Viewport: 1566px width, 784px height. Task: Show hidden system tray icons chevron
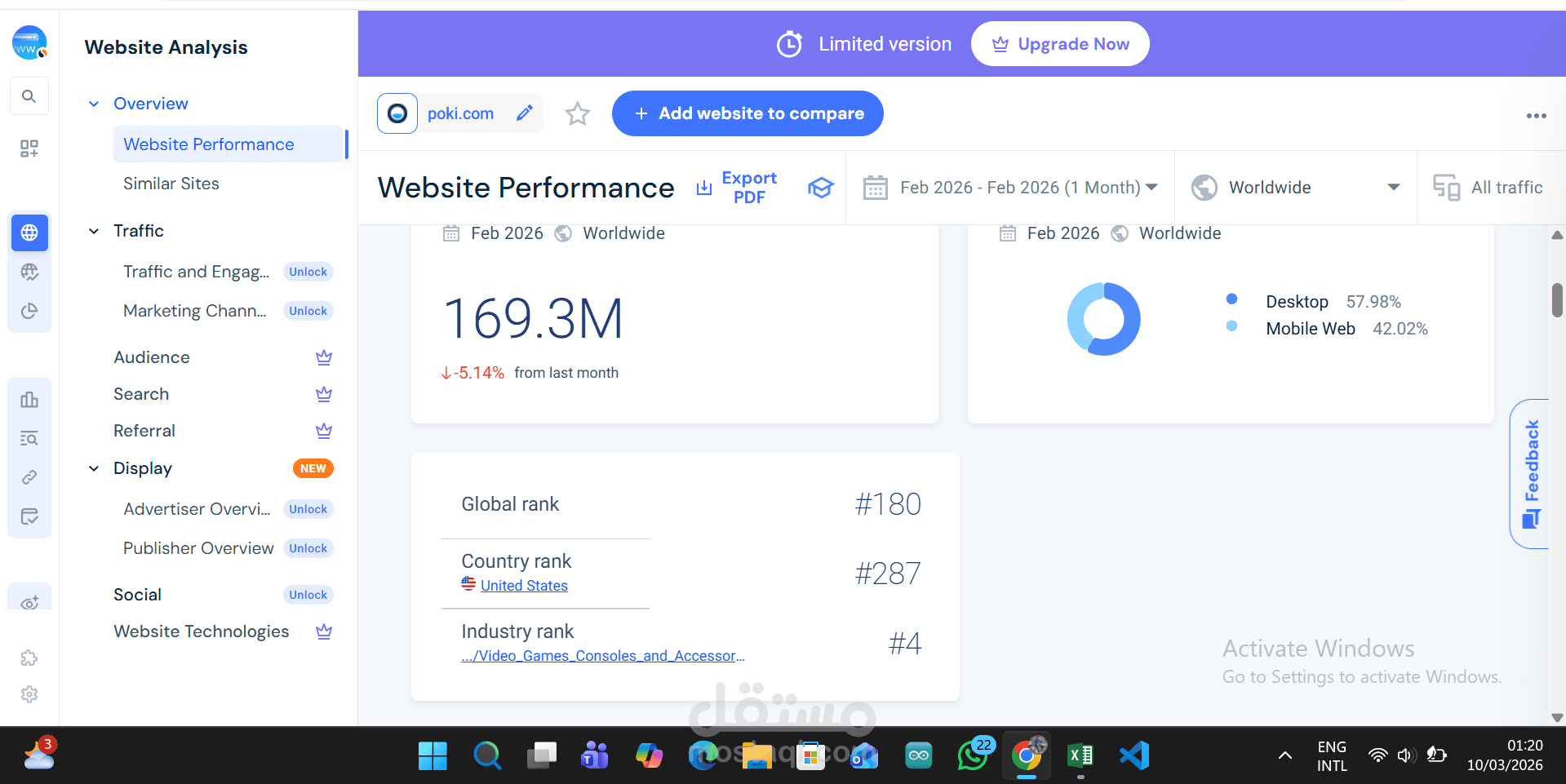1285,755
